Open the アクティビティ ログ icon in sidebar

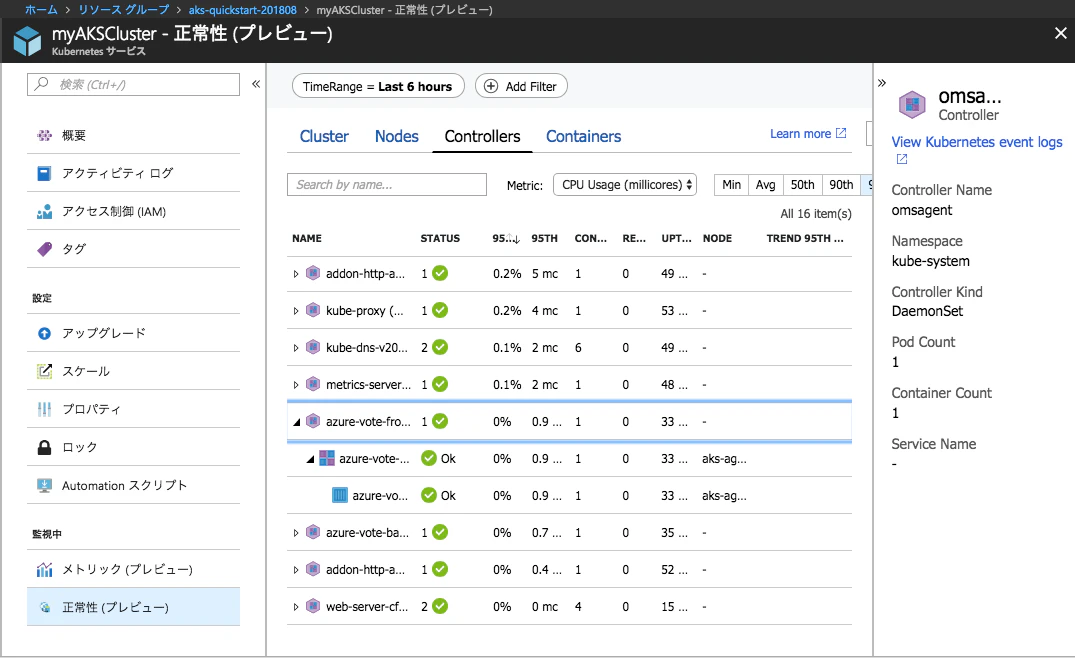(x=44, y=173)
